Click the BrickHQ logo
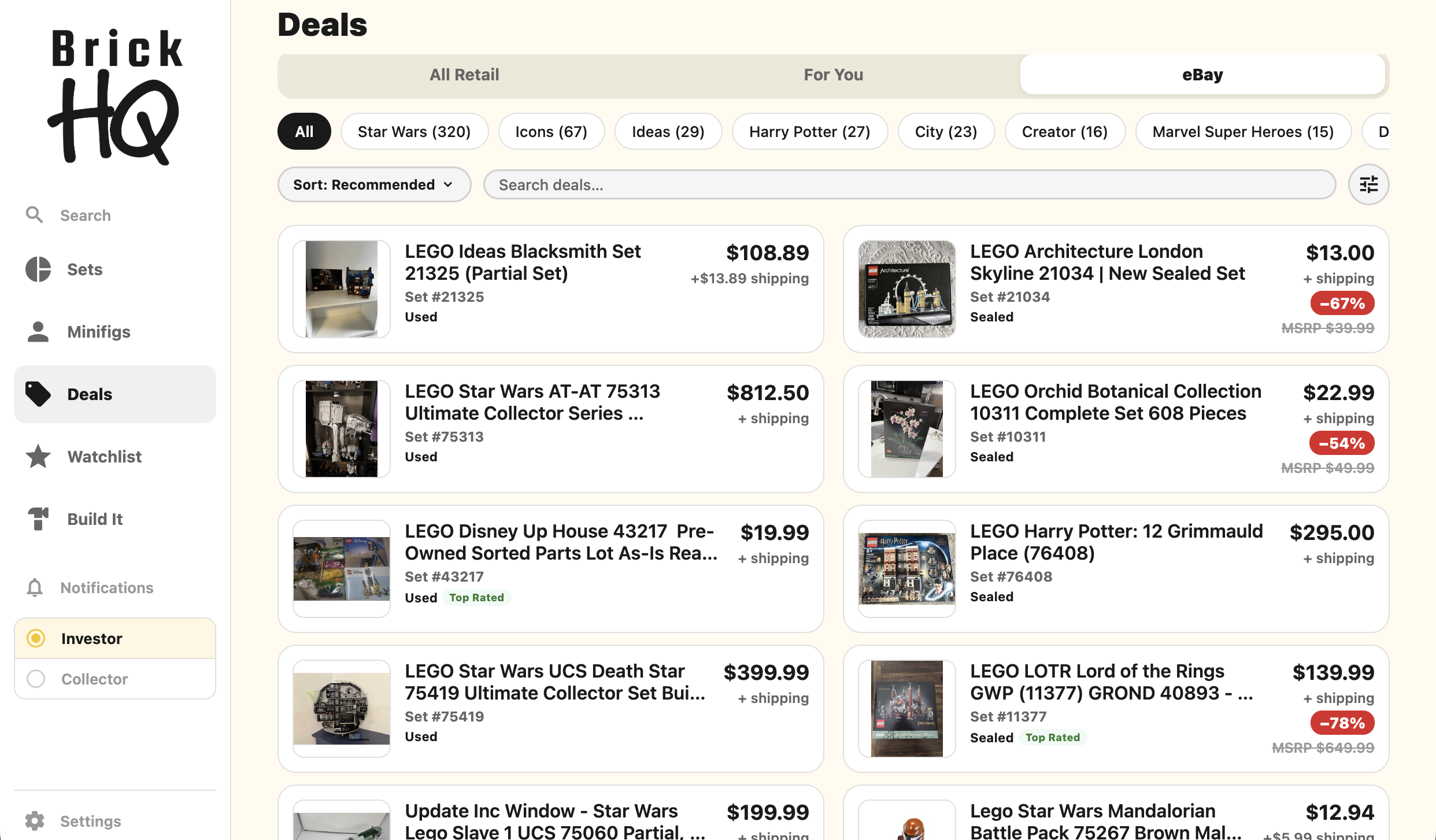The height and width of the screenshot is (840, 1436). tap(116, 97)
